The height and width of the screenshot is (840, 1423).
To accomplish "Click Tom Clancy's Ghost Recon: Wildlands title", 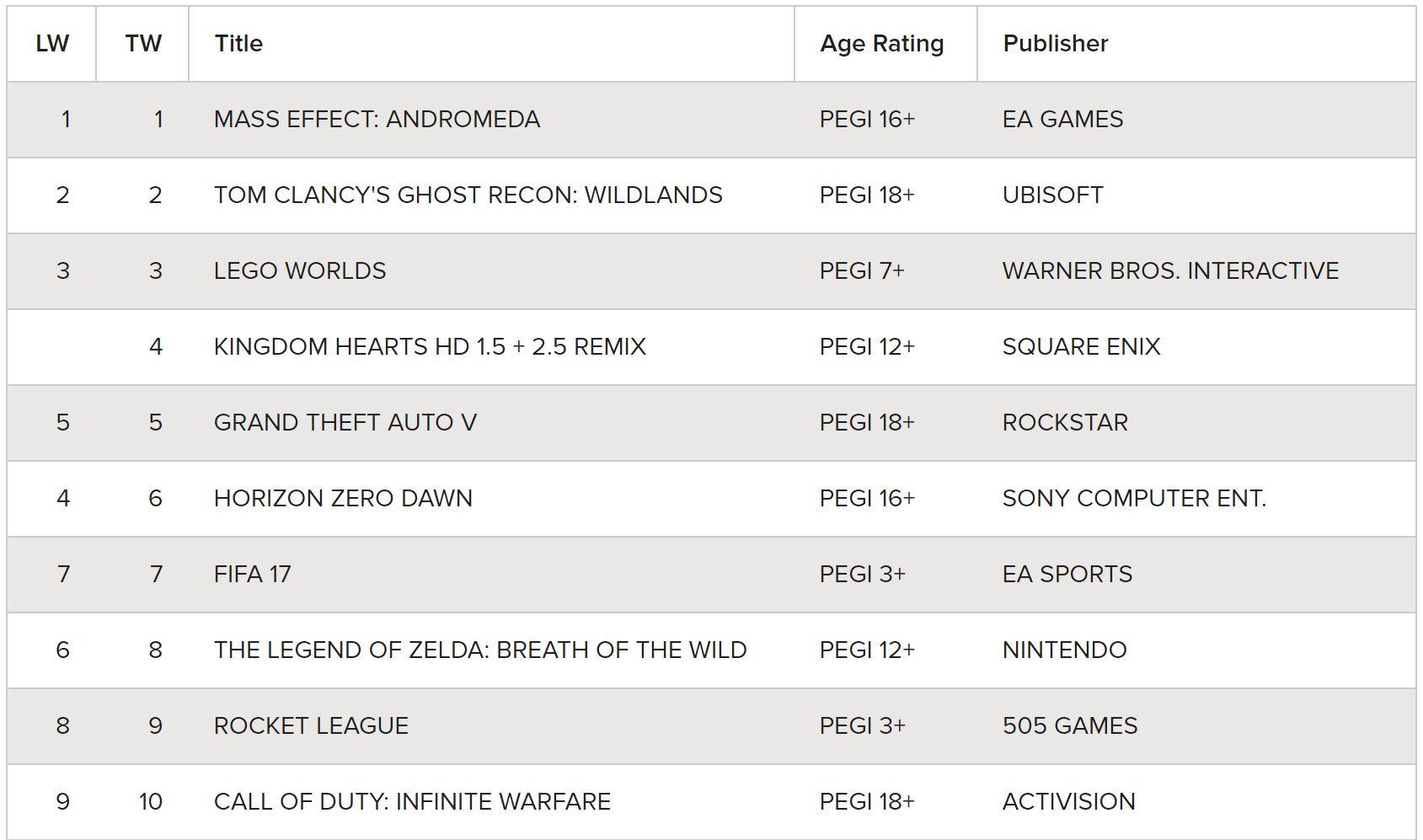I will (x=468, y=195).
